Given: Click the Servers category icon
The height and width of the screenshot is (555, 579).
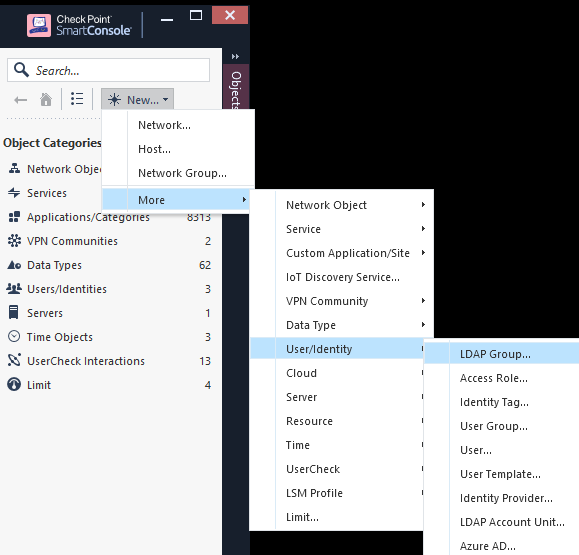Looking at the screenshot, I should tap(14, 312).
